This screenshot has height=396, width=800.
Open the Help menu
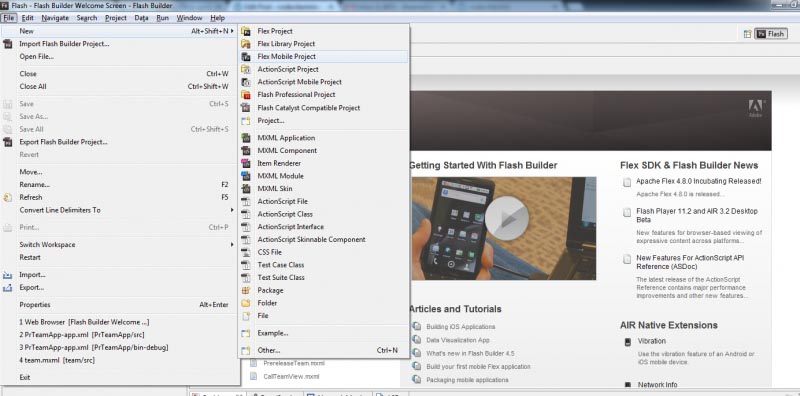pyautogui.click(x=217, y=18)
